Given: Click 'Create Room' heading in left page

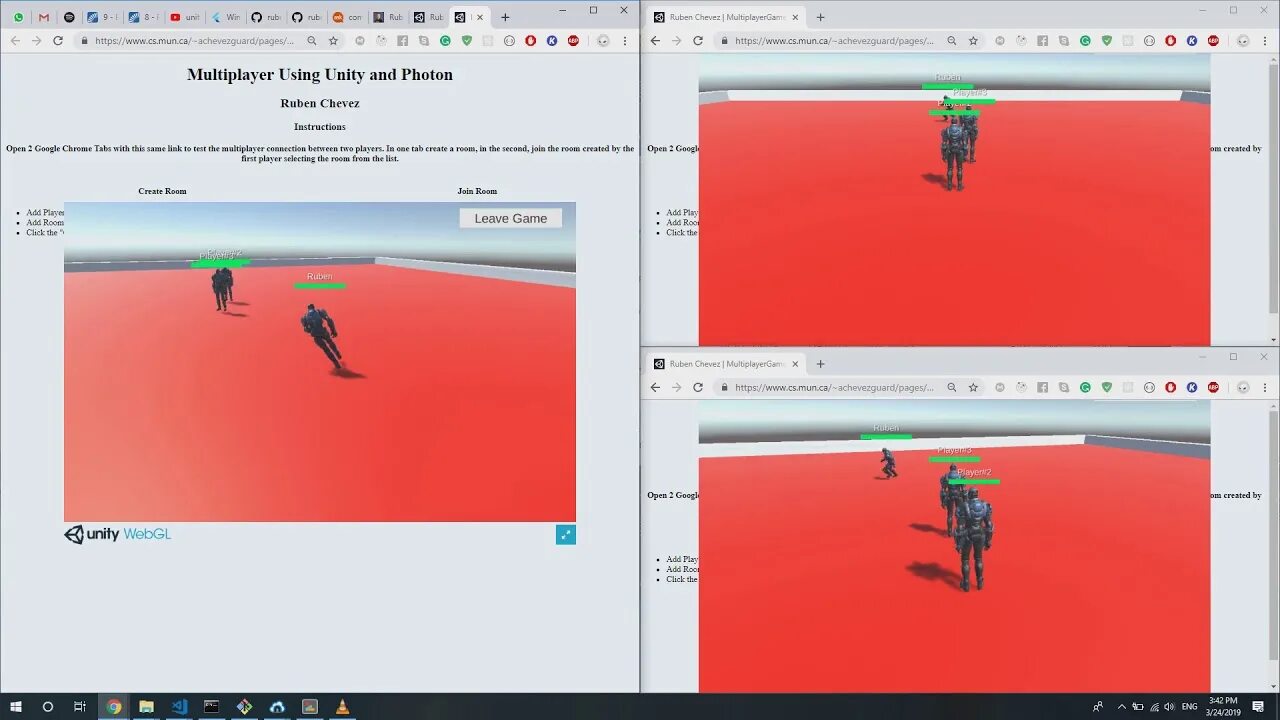Looking at the screenshot, I should tap(162, 191).
